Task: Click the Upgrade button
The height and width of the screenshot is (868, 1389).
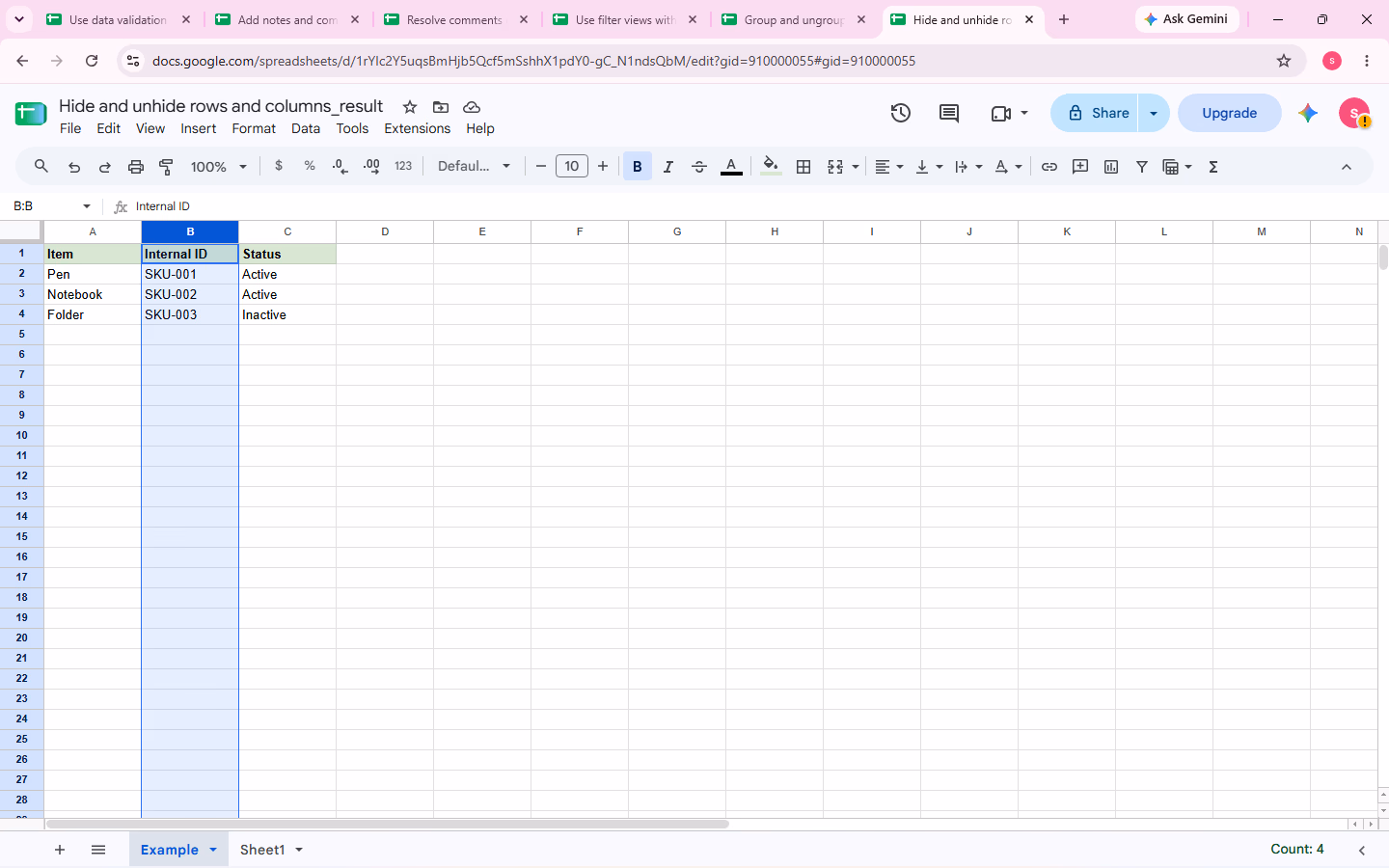Action: pos(1230,113)
